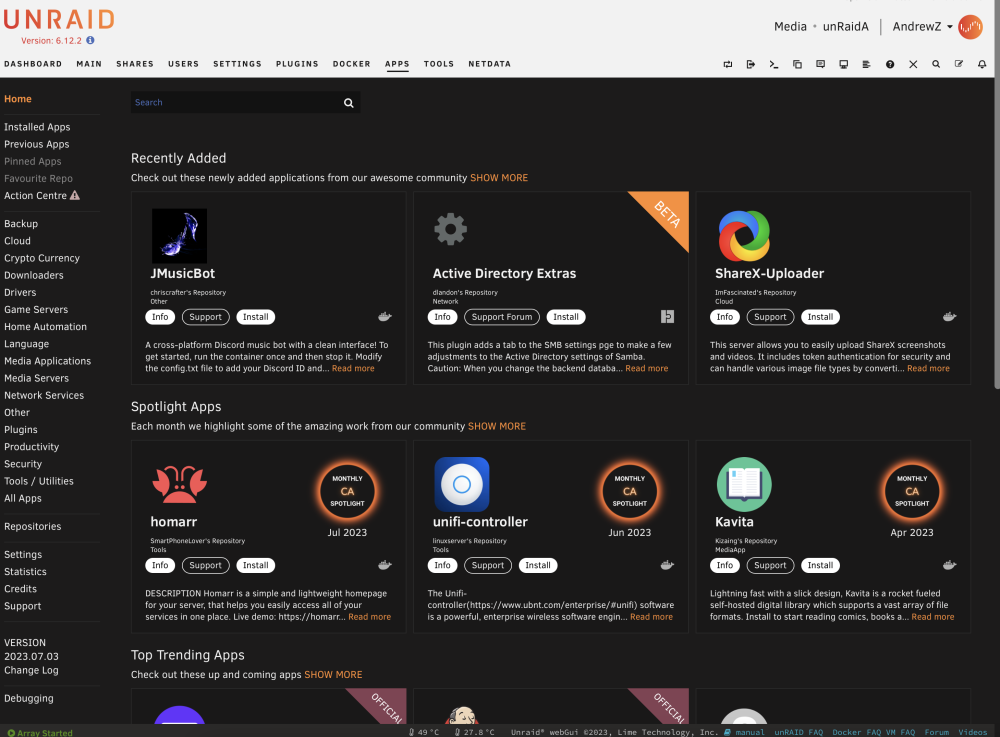1000x737 pixels.
Task: Click the Action Centre warning triangle icon
Action: tap(75, 195)
